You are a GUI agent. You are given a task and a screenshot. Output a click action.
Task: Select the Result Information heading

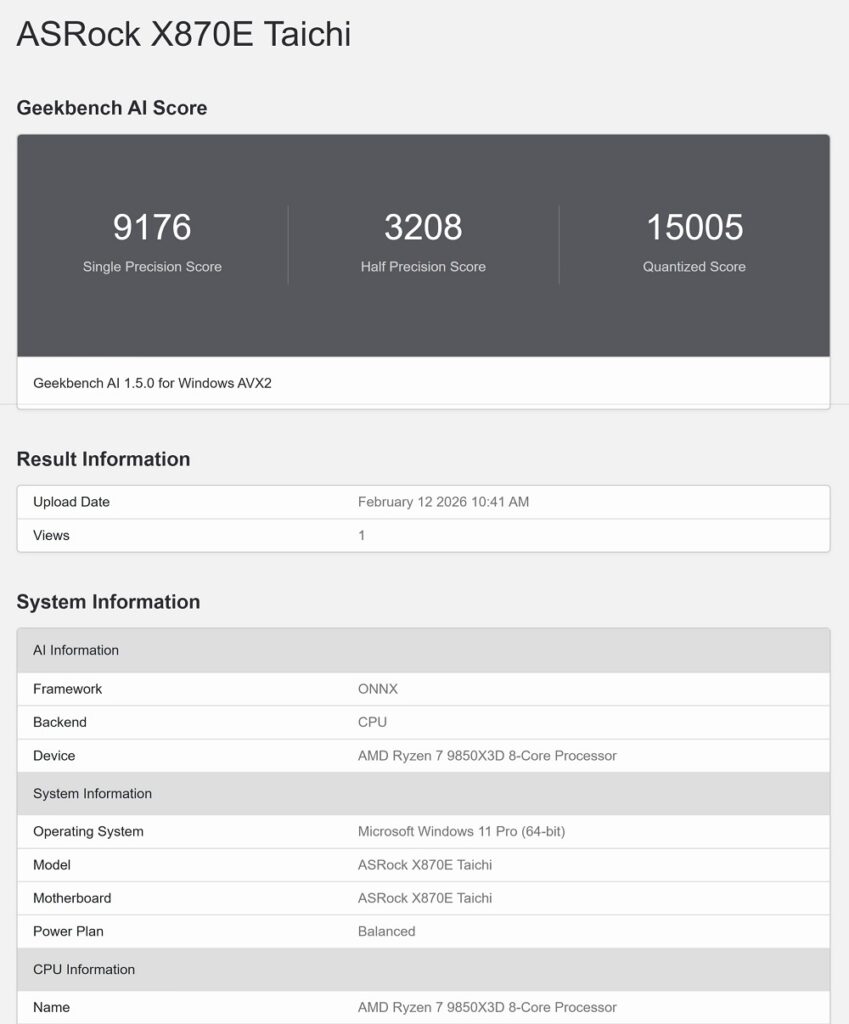coord(103,459)
